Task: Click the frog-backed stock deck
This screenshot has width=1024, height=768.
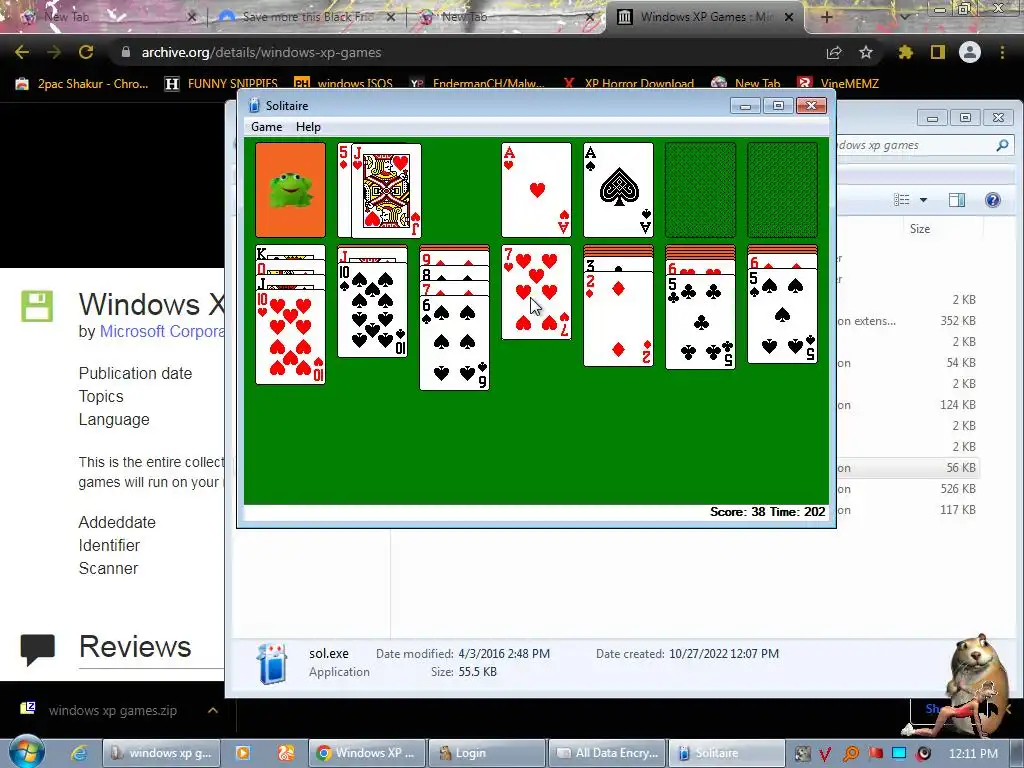Action: [x=291, y=190]
